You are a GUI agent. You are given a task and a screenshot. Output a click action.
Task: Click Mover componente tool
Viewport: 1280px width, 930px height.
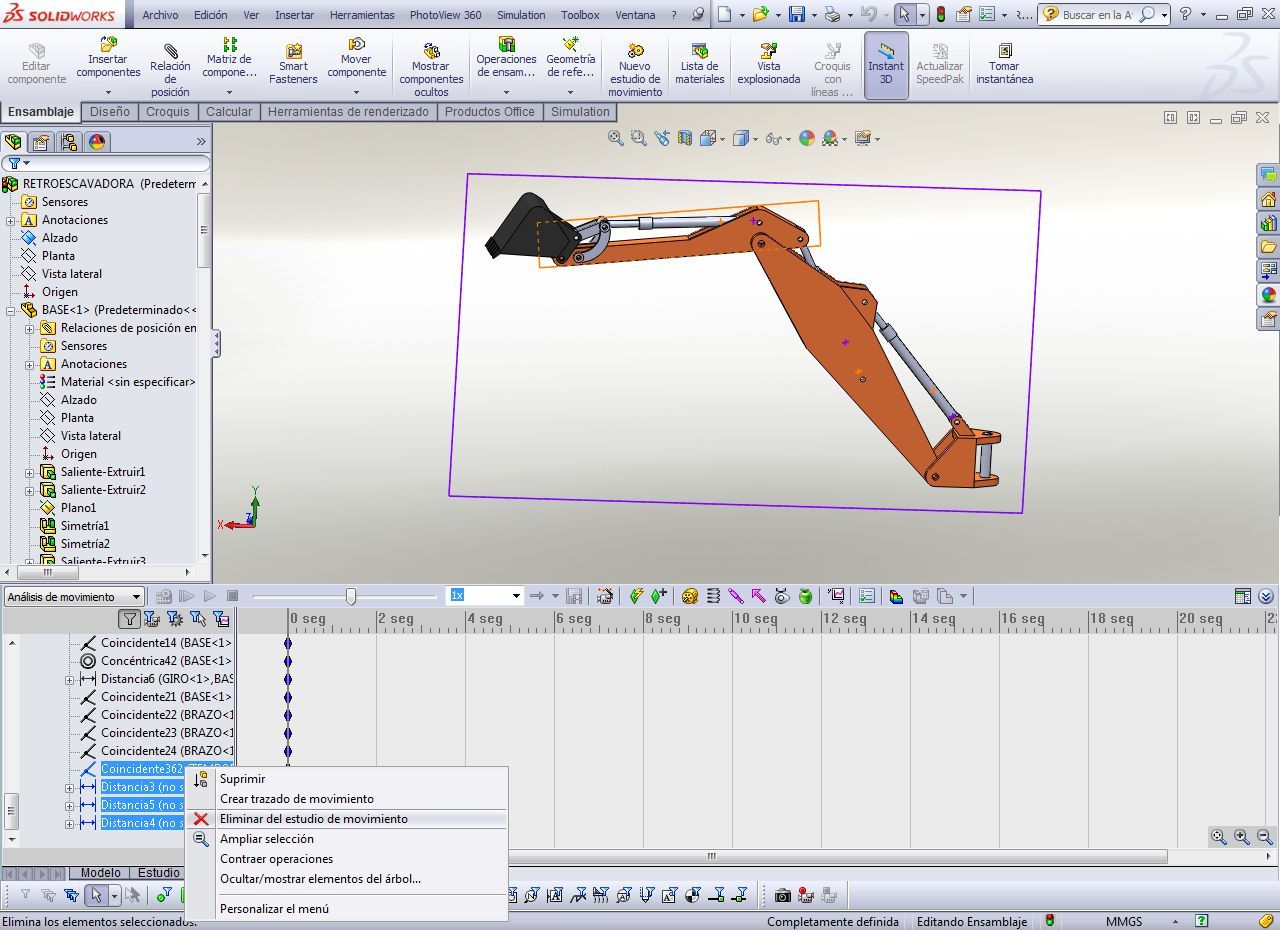pos(356,57)
